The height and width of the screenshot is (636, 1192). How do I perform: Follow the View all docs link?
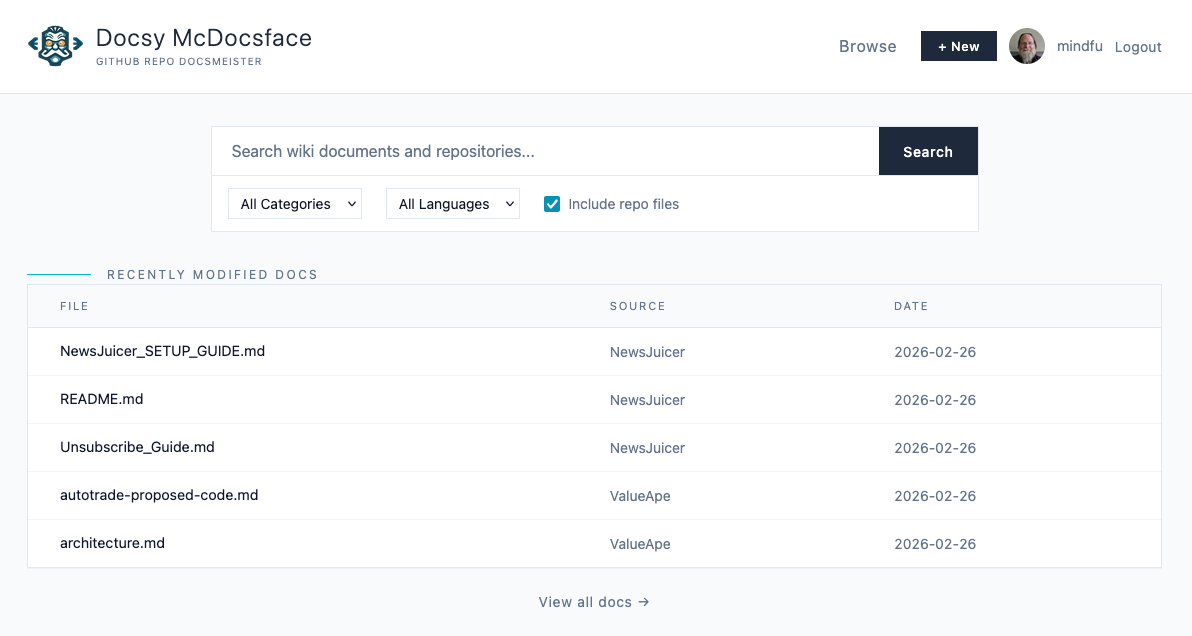tap(584, 602)
